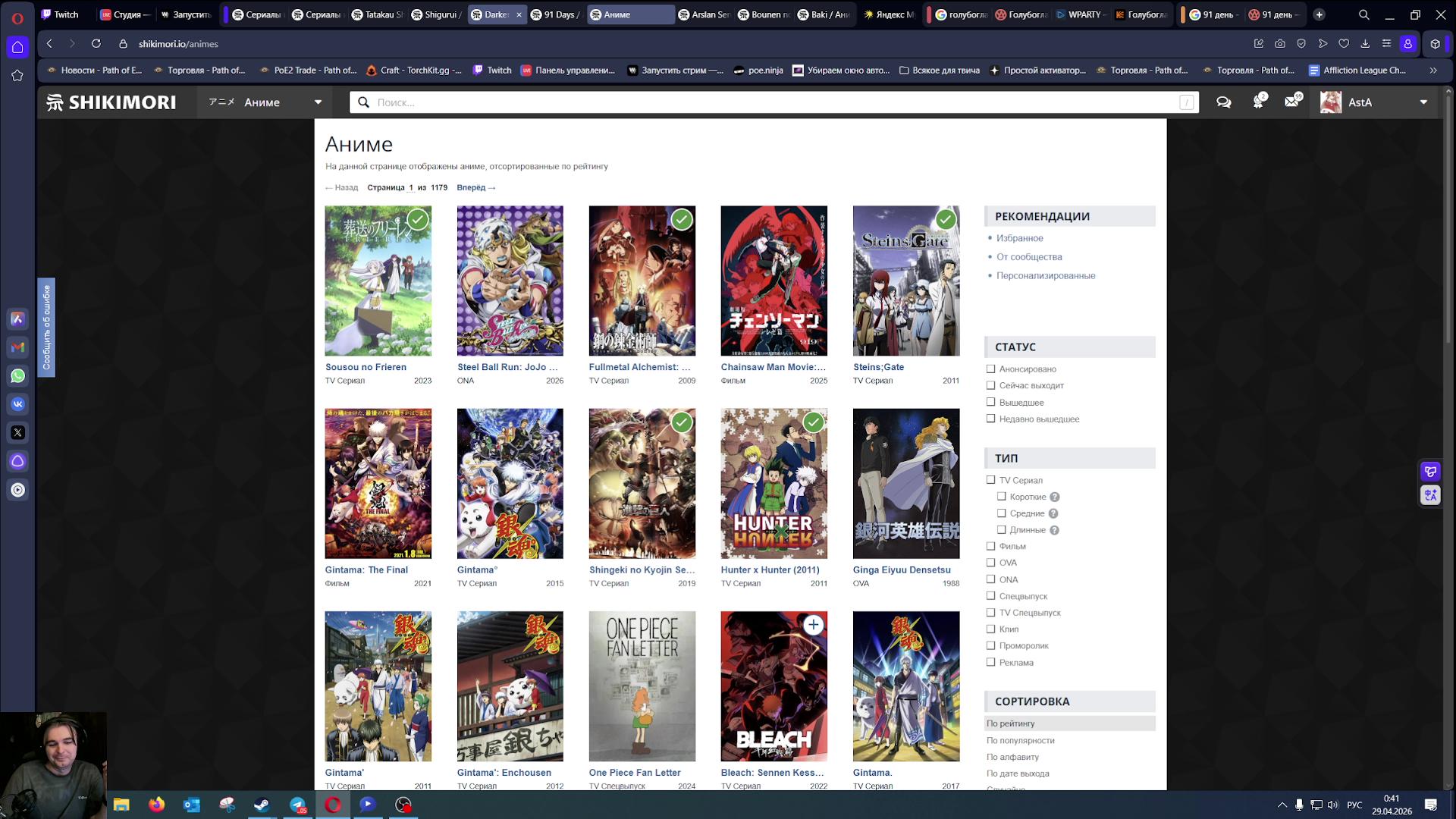Open Steam from the Windows taskbar
1456x819 pixels.
tap(262, 805)
